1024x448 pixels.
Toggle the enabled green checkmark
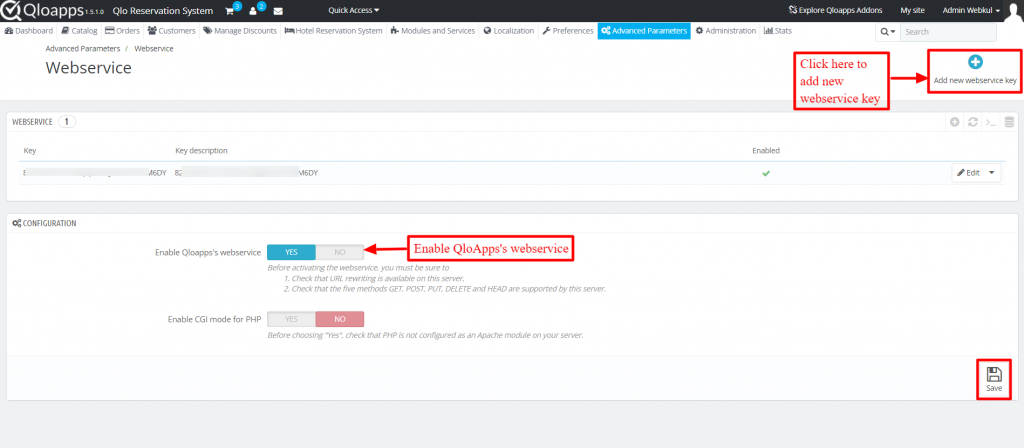(x=766, y=173)
